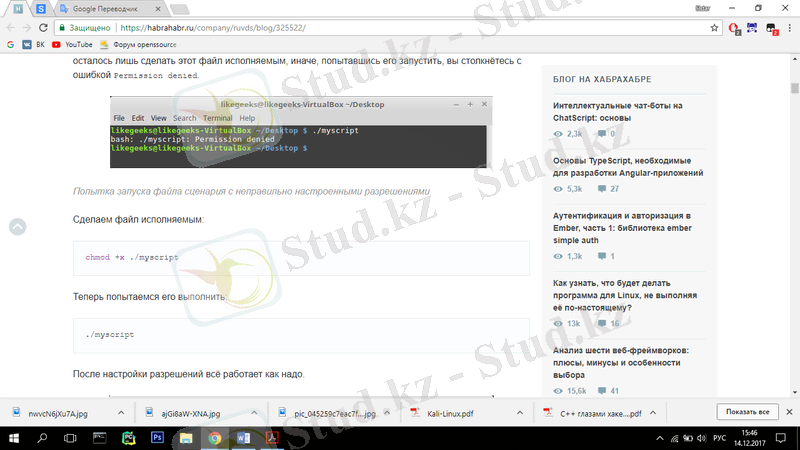Viewport: 800px width, 450px height.
Task: Open the Chrome three-dot menu
Action: coord(789,28)
